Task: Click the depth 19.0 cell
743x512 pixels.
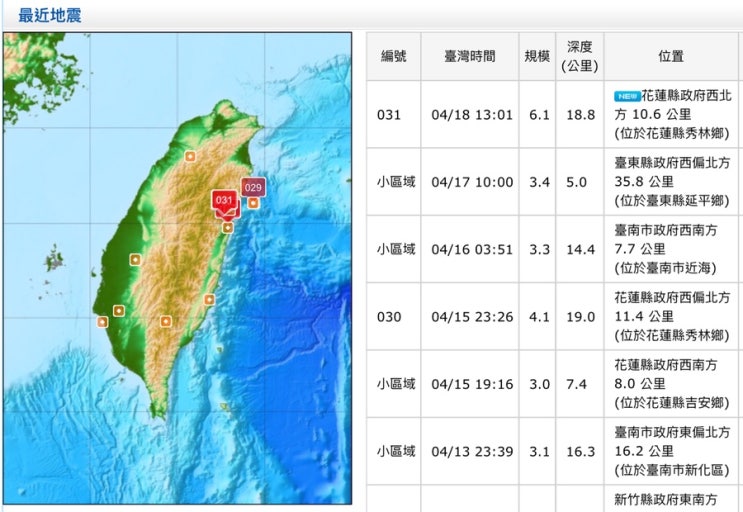Action: (x=580, y=317)
